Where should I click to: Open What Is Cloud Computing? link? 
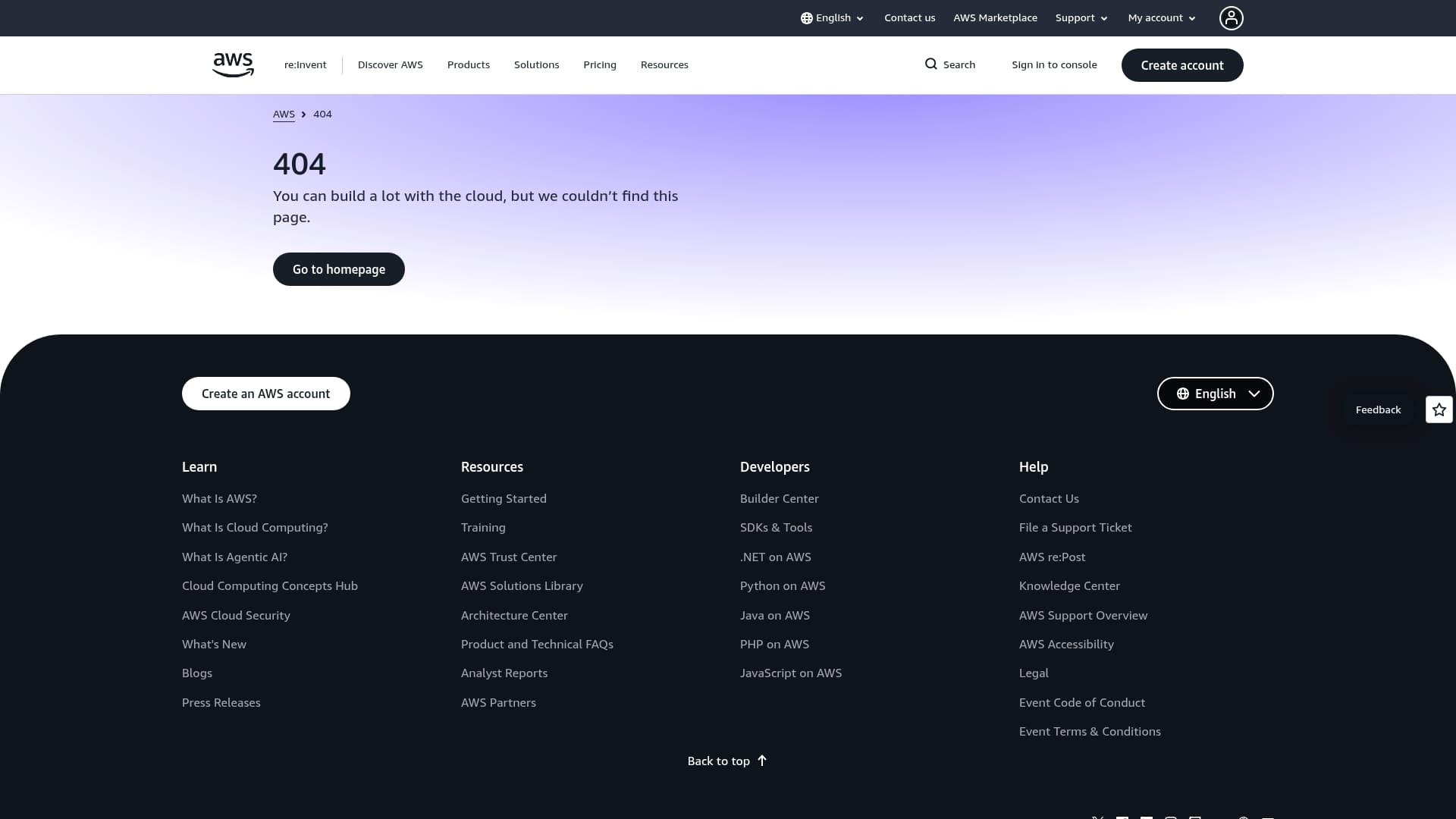pyautogui.click(x=255, y=528)
